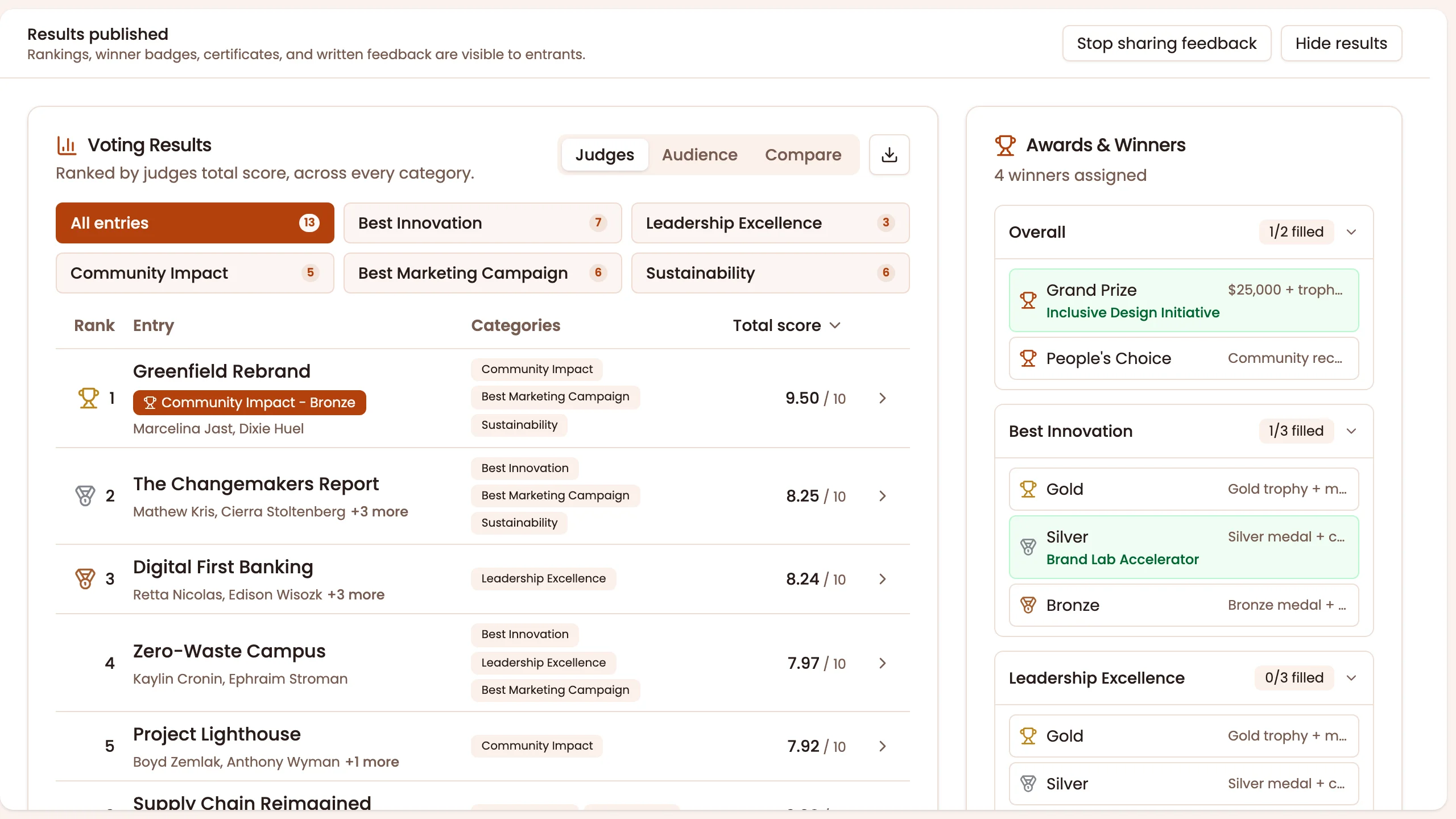Sort by Total score column
This screenshot has width=1456, height=819.
(x=787, y=325)
